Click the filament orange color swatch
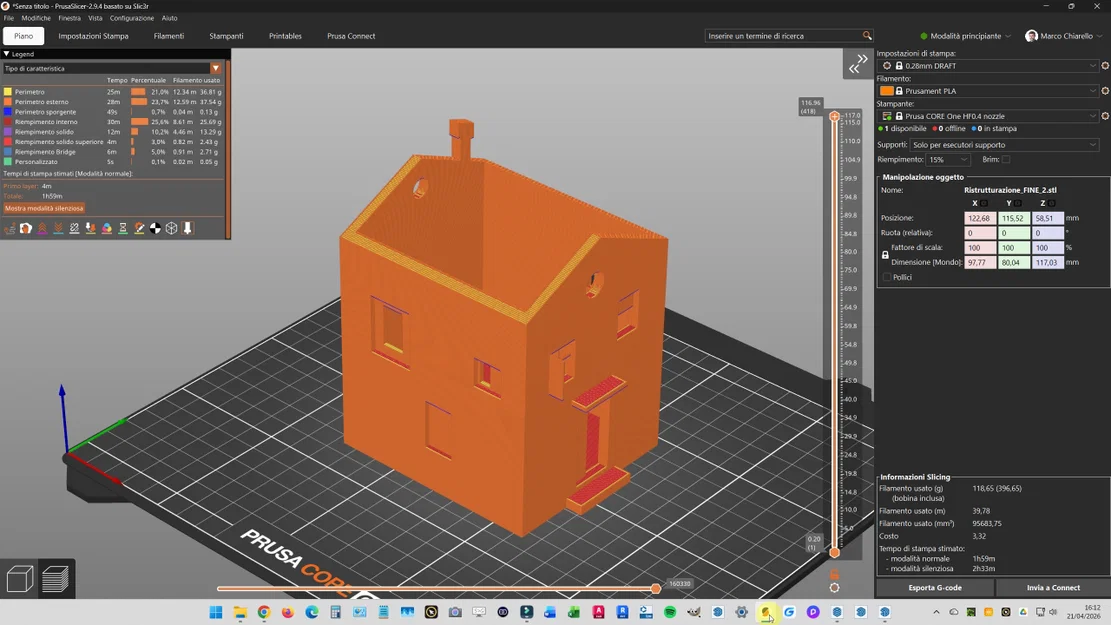Viewport: 1111px width, 625px height. point(886,91)
